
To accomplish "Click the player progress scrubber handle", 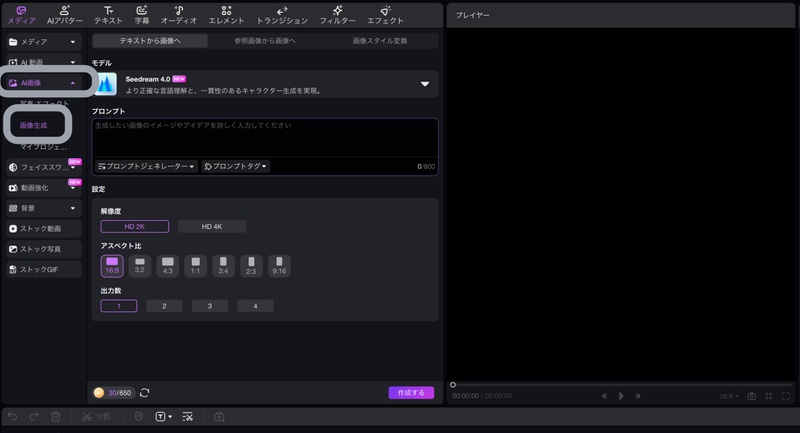I will tap(453, 385).
